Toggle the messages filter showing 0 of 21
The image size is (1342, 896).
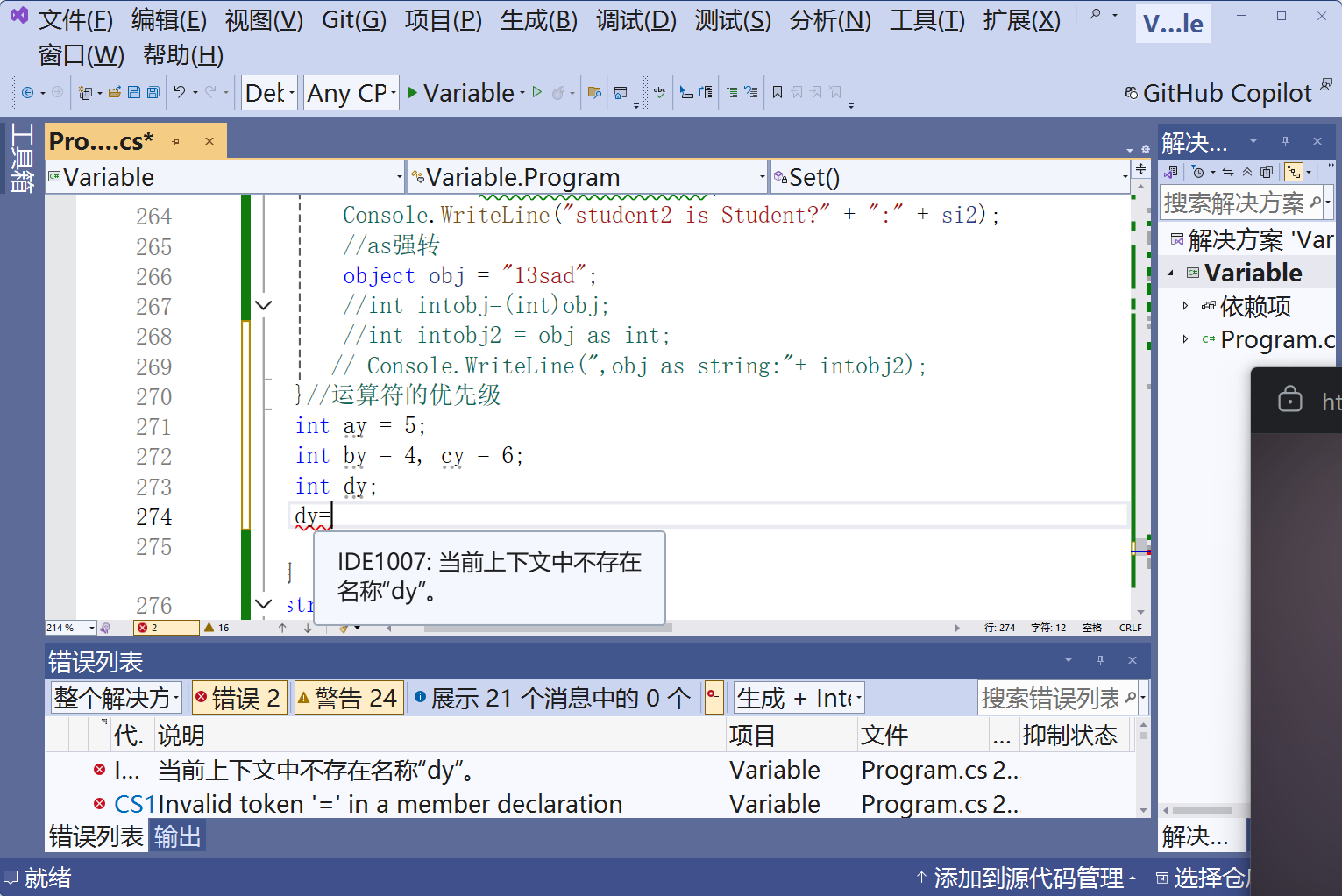tap(552, 698)
